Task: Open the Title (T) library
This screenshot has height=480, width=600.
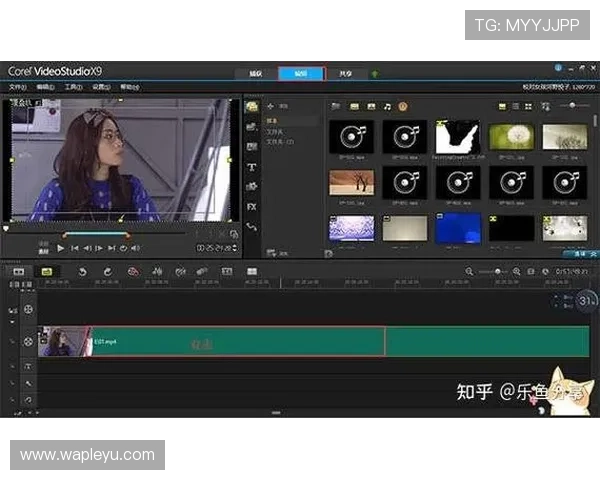Action: pos(252,166)
